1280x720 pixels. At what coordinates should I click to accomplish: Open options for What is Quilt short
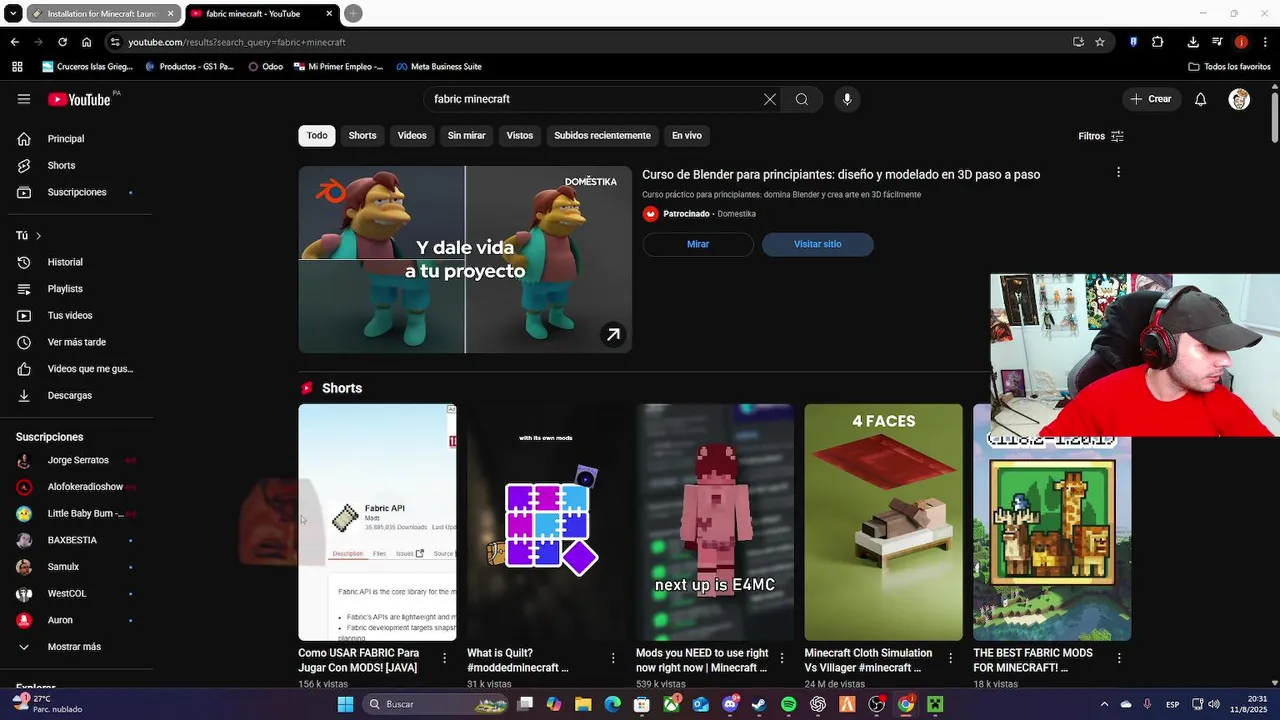(x=613, y=658)
